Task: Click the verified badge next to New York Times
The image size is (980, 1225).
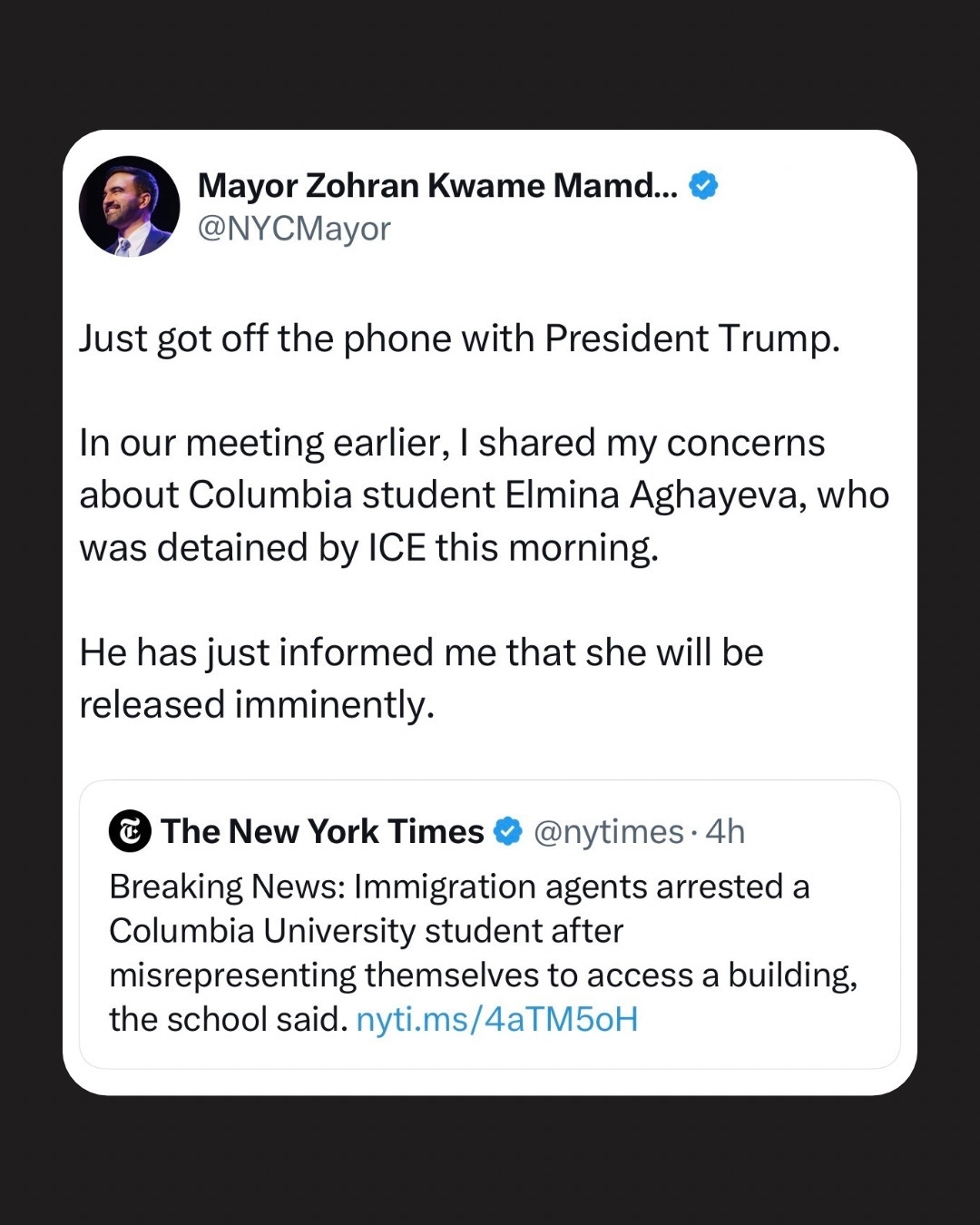Action: tap(508, 831)
